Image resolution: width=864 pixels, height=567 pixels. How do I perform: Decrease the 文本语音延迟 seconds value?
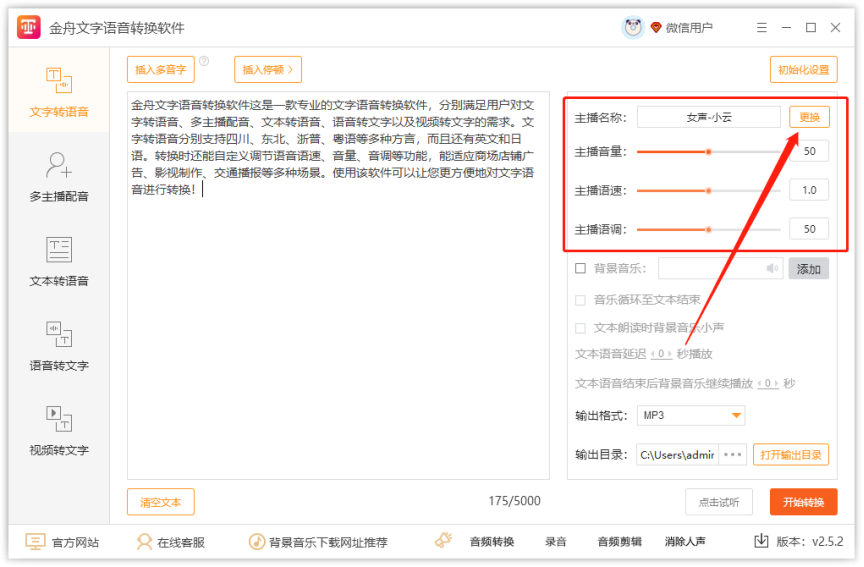[652, 354]
